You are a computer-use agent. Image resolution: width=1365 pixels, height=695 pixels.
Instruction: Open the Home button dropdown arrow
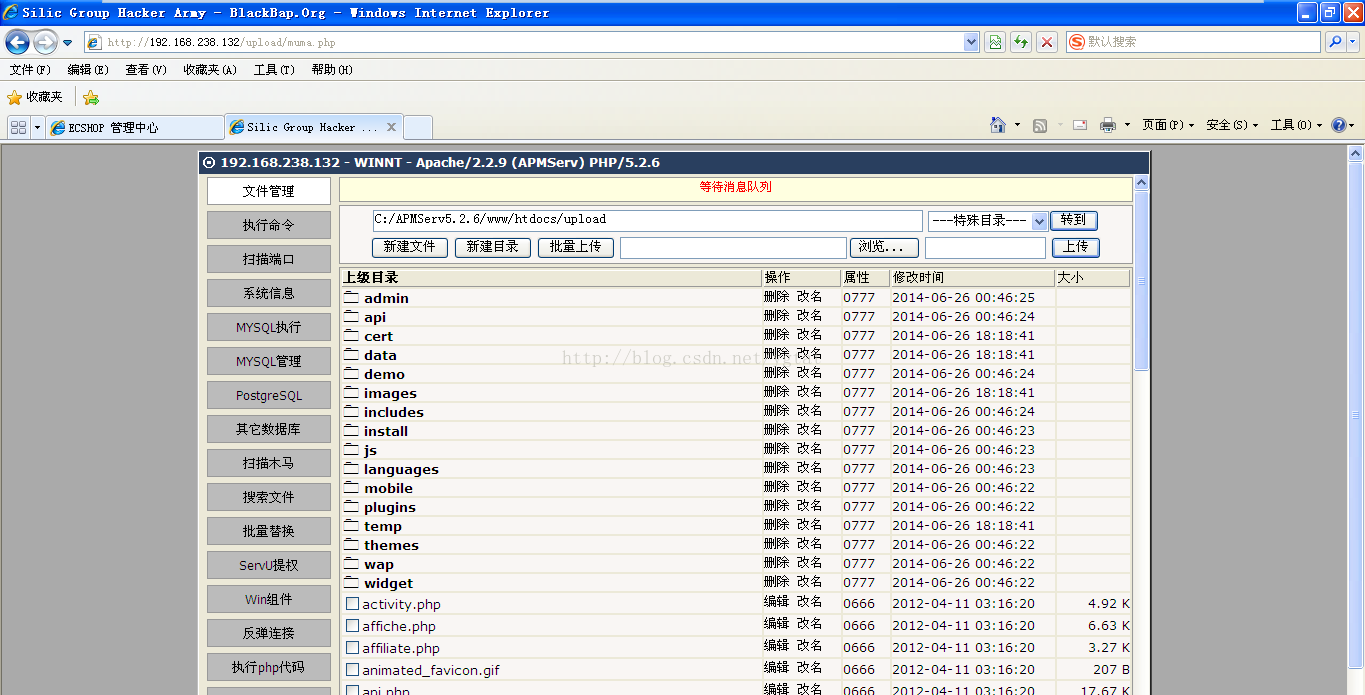[1017, 125]
